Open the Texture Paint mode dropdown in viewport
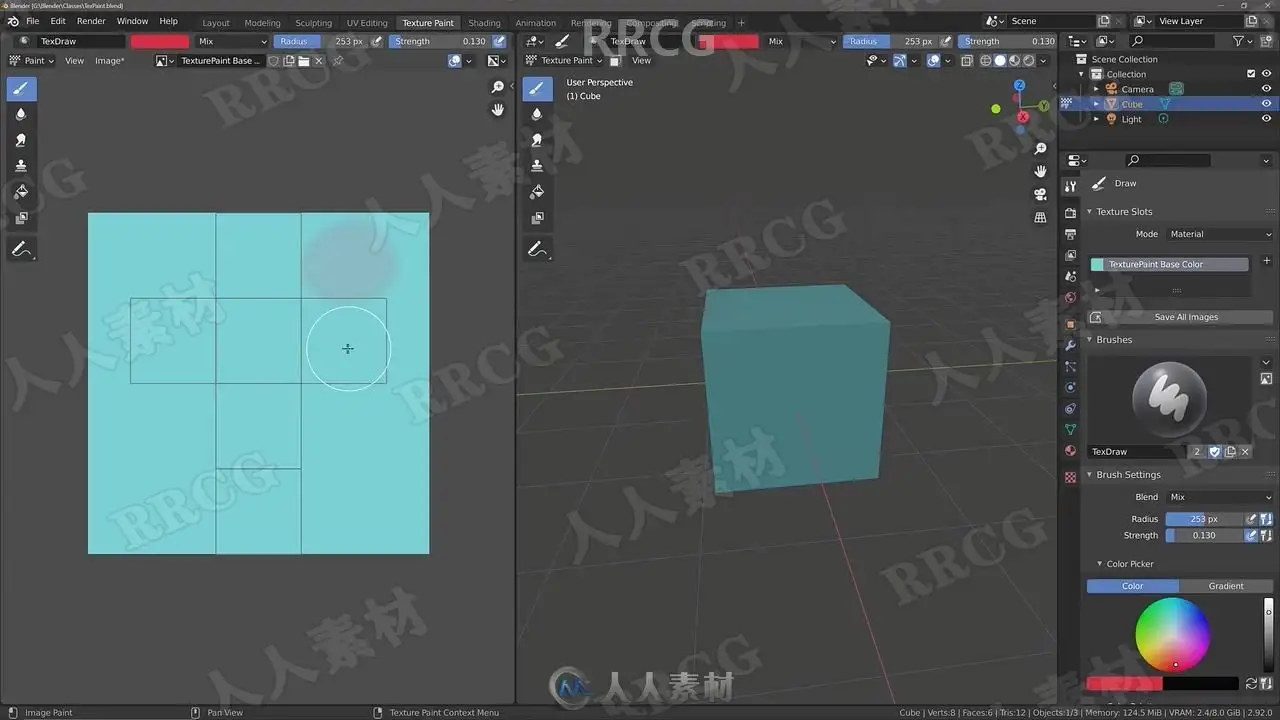Image resolution: width=1280 pixels, height=720 pixels. click(563, 61)
